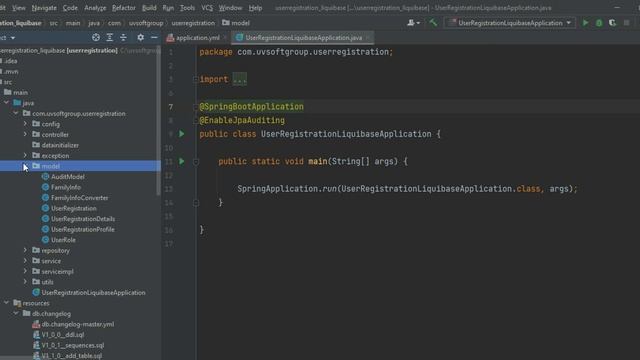Viewport: 640px width, 360px height.
Task: Open the Build menu
Action: point(149,8)
